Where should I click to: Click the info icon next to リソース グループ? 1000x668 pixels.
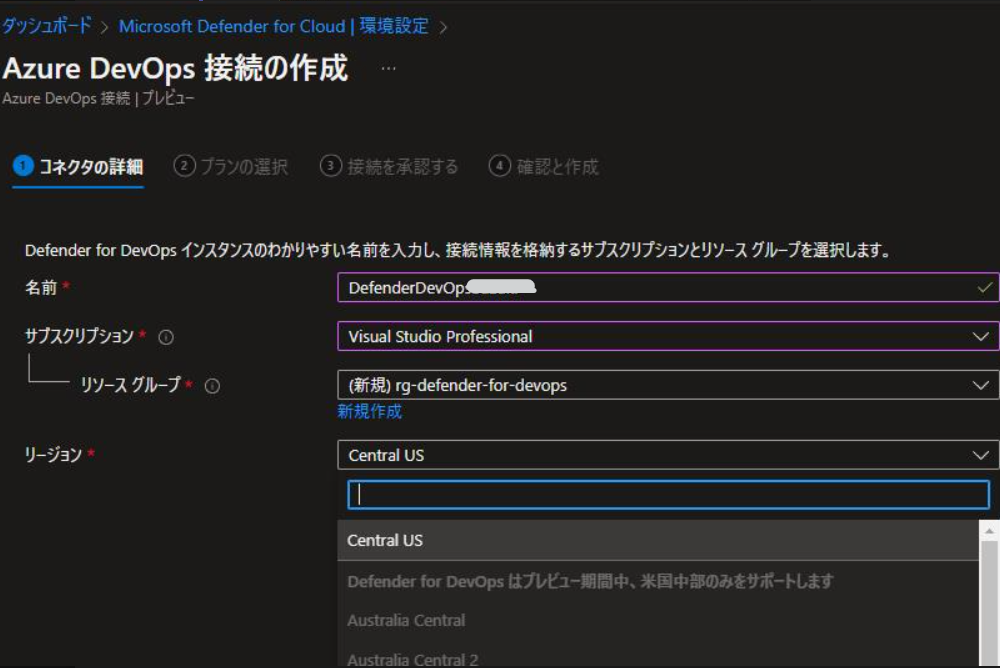coord(212,386)
